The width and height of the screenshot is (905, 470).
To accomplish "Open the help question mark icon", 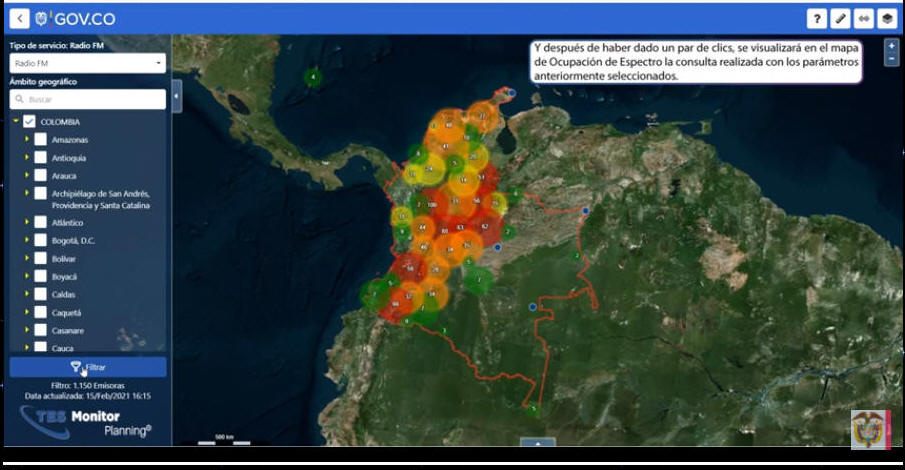I will [817, 19].
